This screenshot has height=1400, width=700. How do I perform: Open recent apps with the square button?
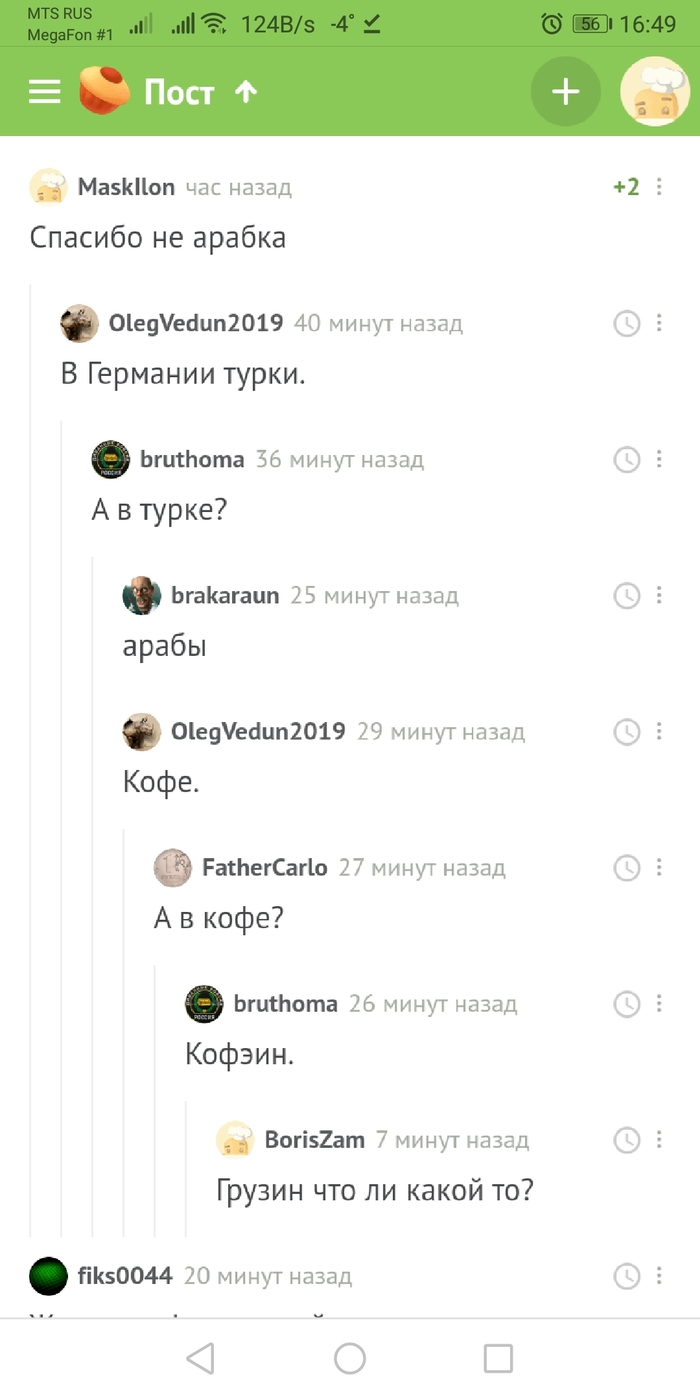point(495,1358)
